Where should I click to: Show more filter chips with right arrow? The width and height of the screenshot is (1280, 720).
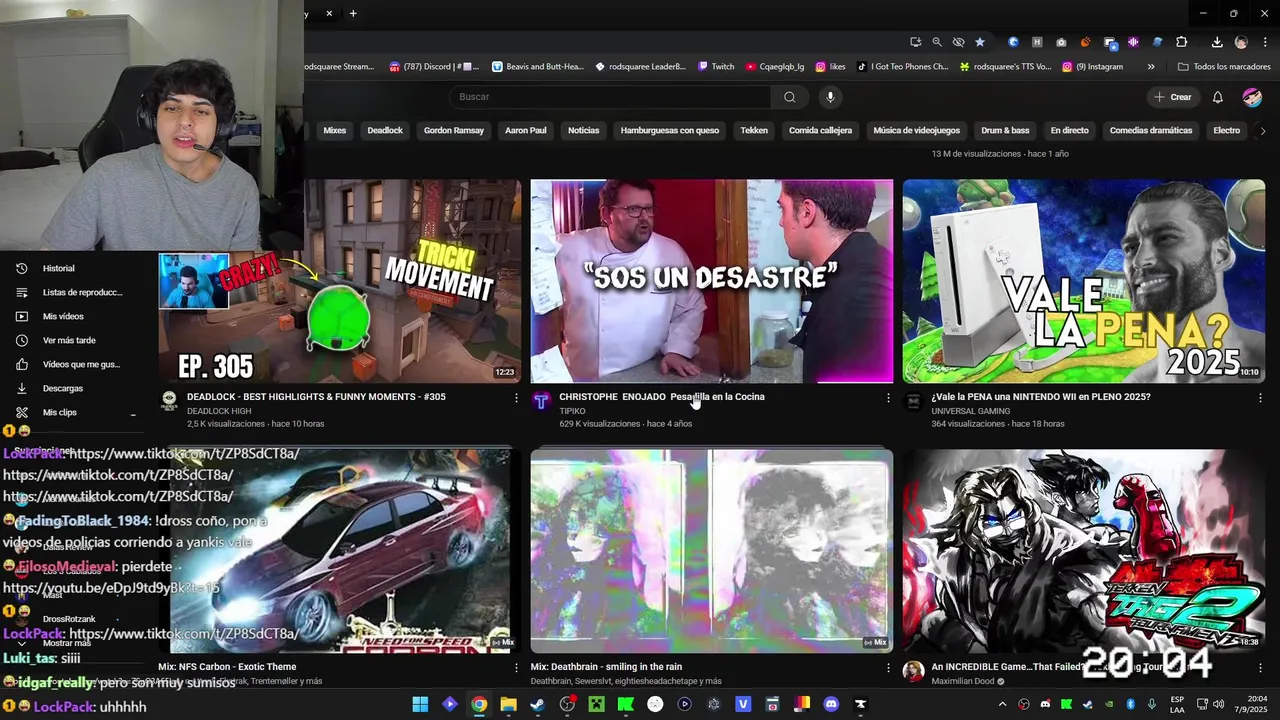pyautogui.click(x=1262, y=130)
